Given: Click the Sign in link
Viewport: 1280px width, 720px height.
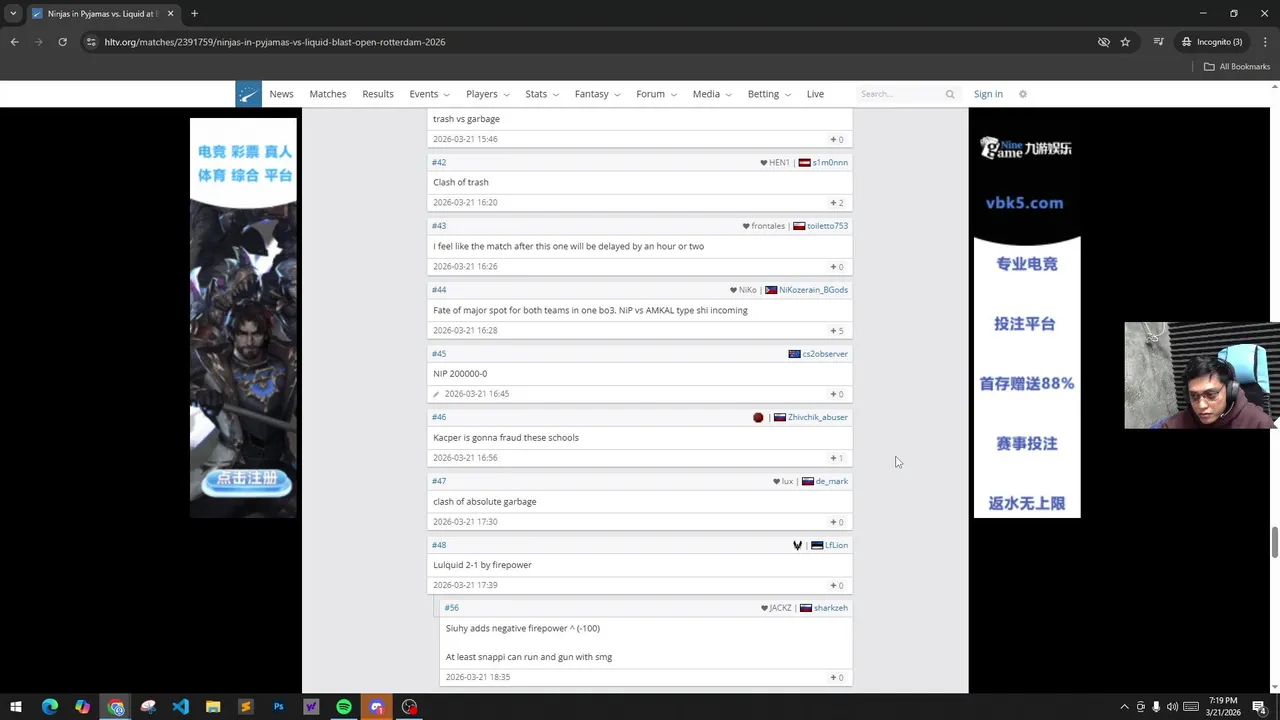Looking at the screenshot, I should tap(988, 94).
